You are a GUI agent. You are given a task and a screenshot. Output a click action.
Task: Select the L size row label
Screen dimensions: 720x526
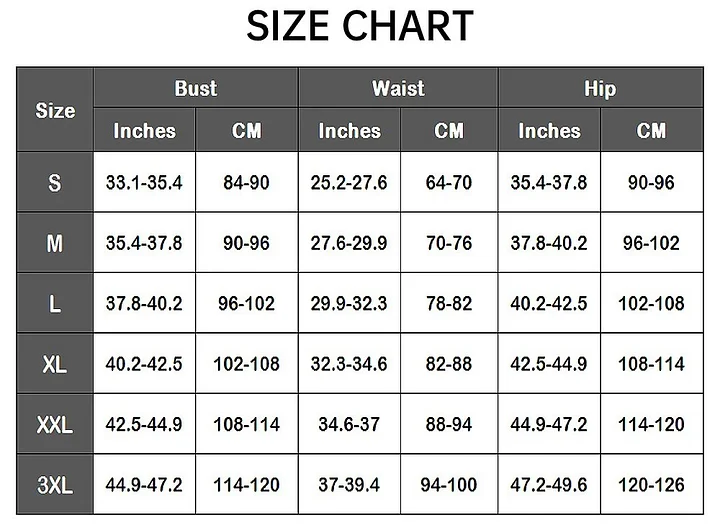pyautogui.click(x=55, y=303)
